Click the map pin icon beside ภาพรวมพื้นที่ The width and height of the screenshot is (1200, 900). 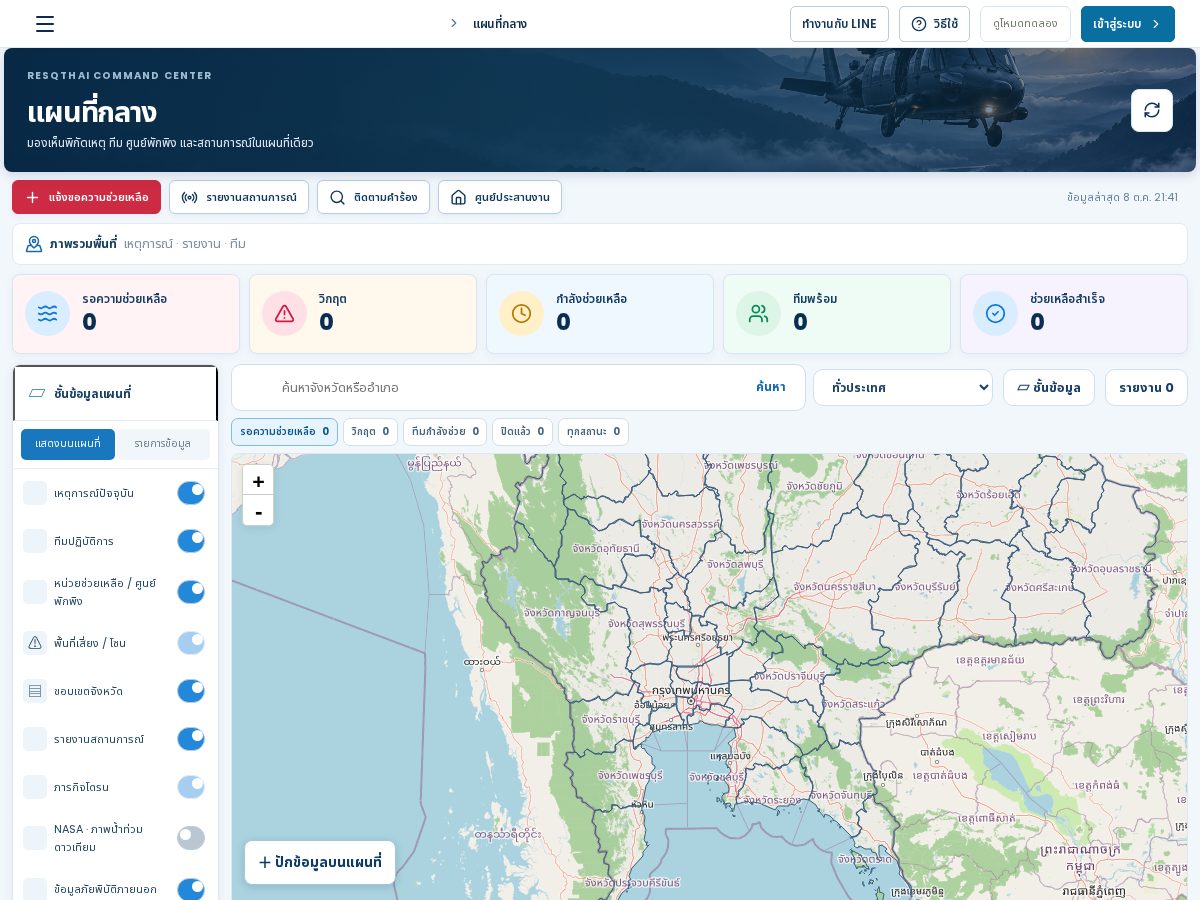(x=34, y=244)
